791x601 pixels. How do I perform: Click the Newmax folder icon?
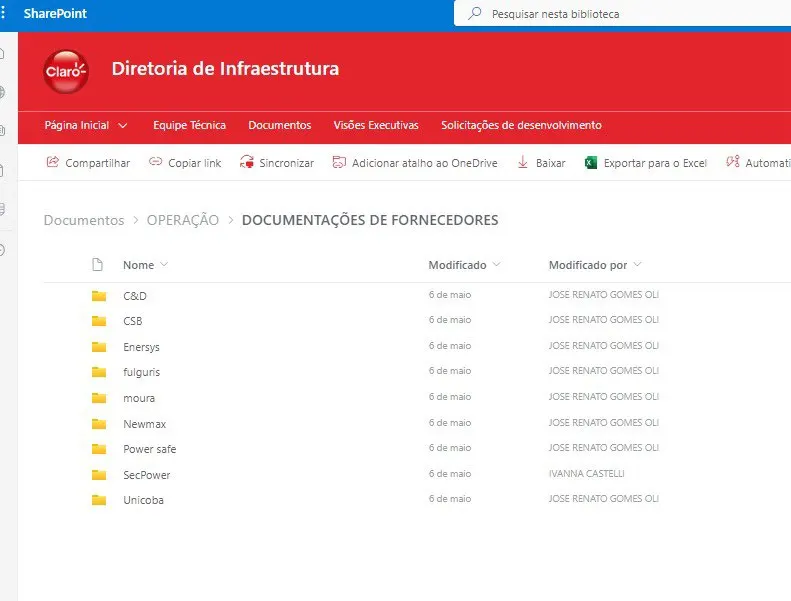tap(99, 423)
